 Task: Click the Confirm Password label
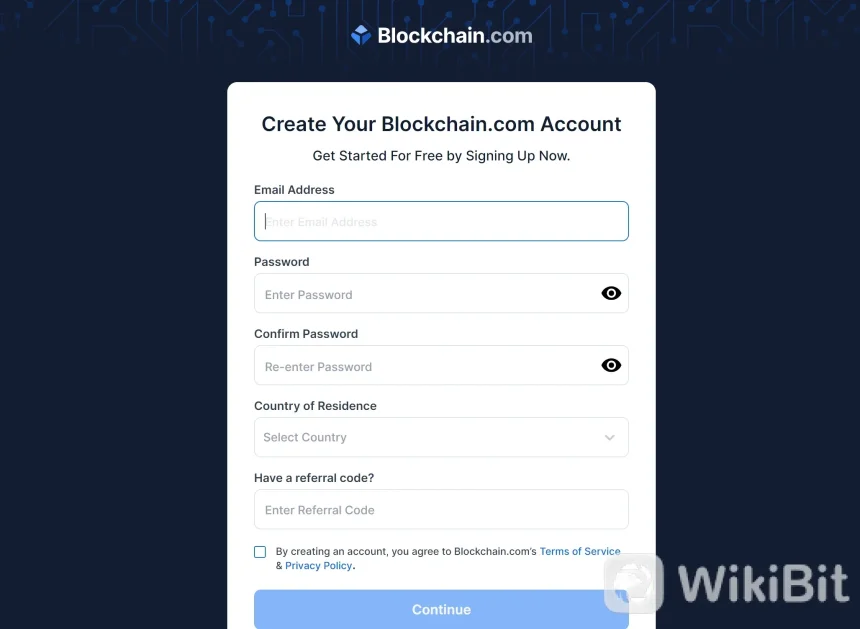(306, 334)
